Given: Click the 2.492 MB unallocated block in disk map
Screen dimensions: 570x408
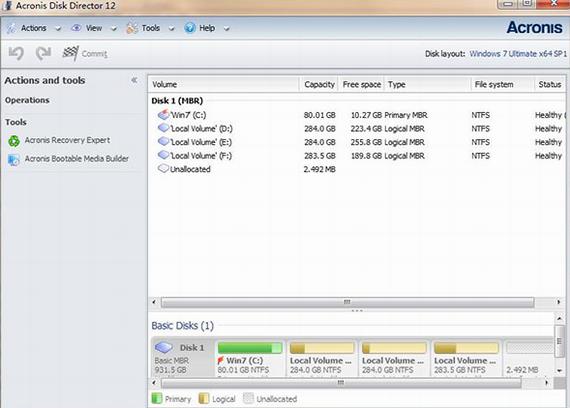Looking at the screenshot, I should [x=529, y=358].
